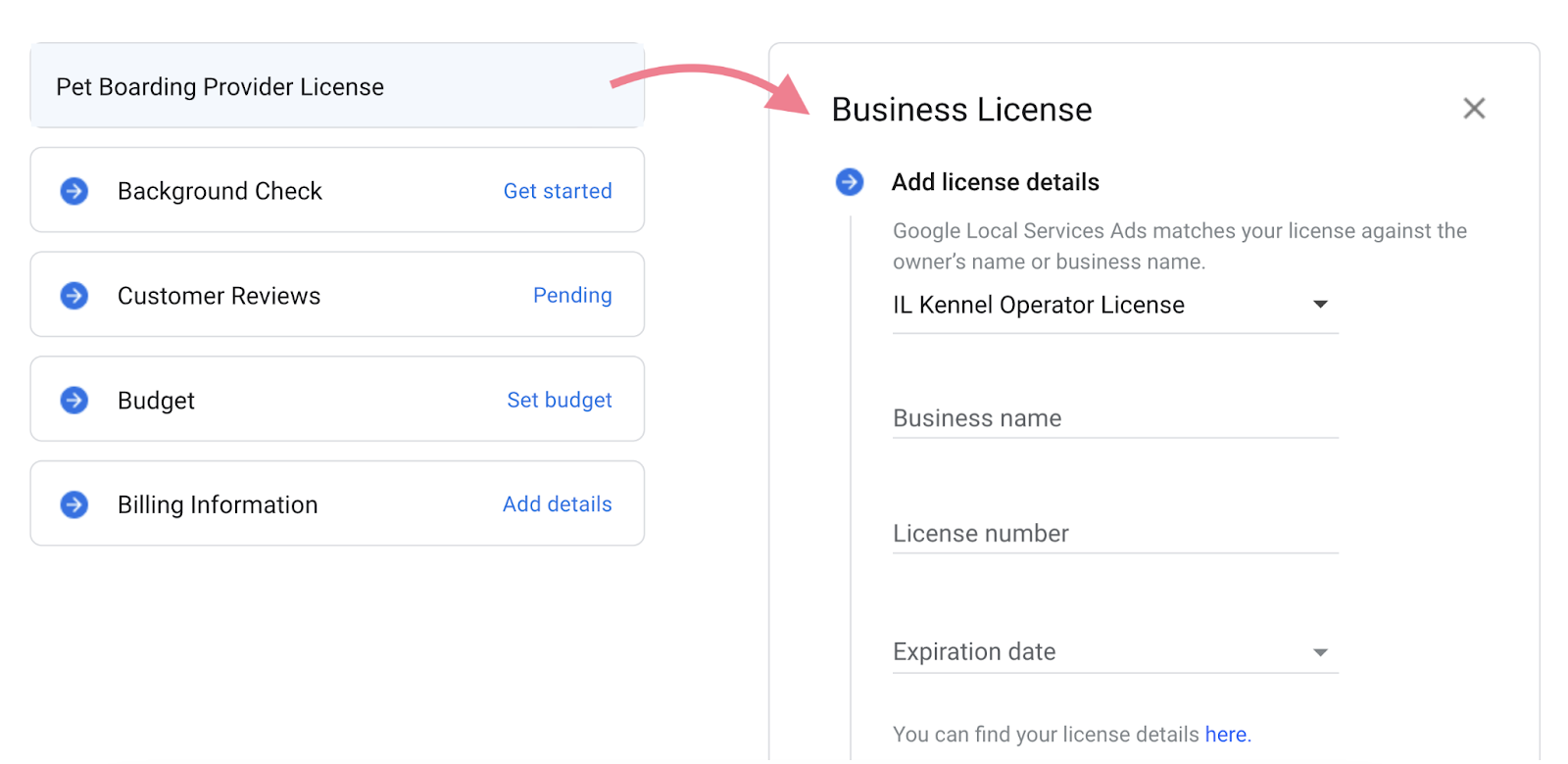
Task: Click the Customer Reviews arrow icon
Action: pos(74,295)
